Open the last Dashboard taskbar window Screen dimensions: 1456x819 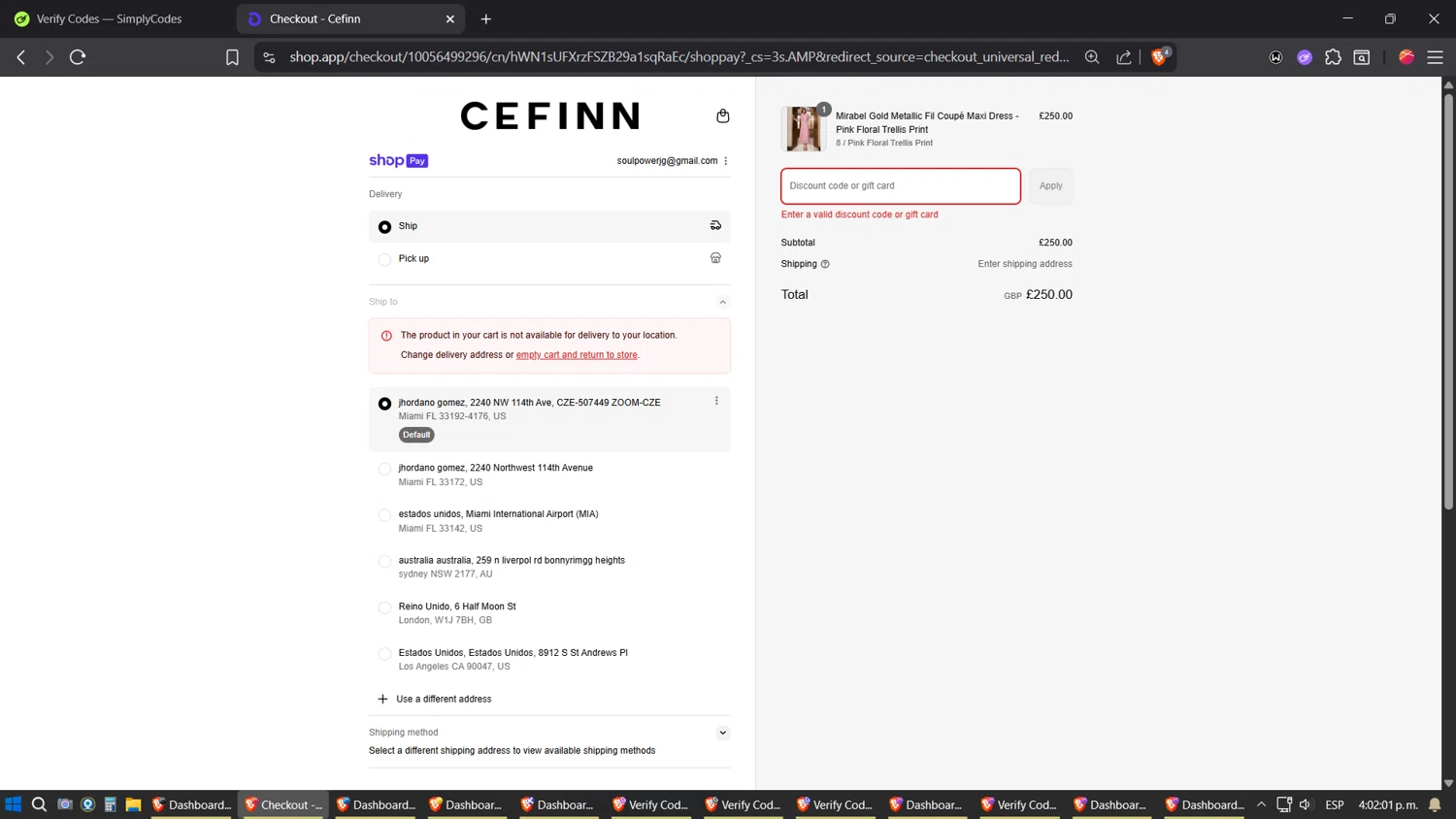coord(1205,804)
